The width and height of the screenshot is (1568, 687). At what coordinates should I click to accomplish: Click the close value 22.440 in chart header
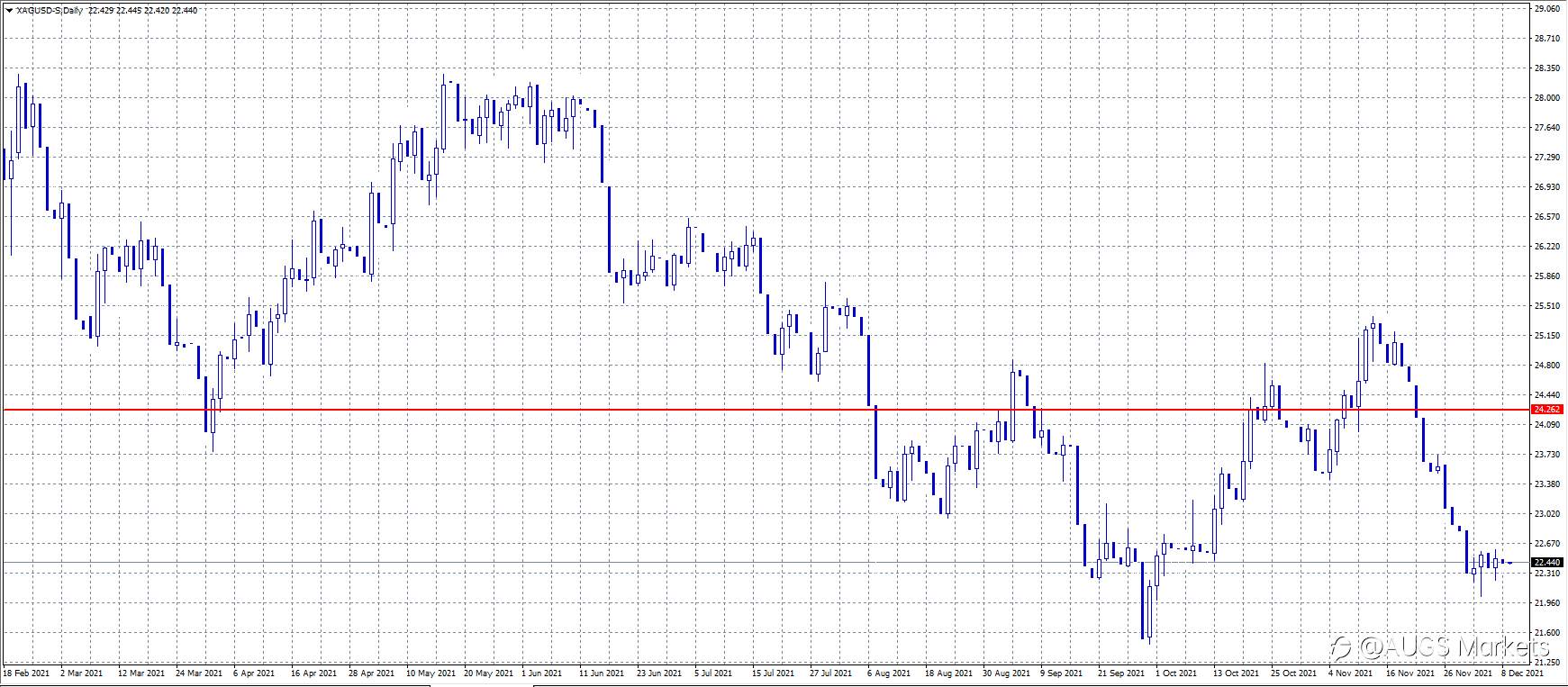185,10
